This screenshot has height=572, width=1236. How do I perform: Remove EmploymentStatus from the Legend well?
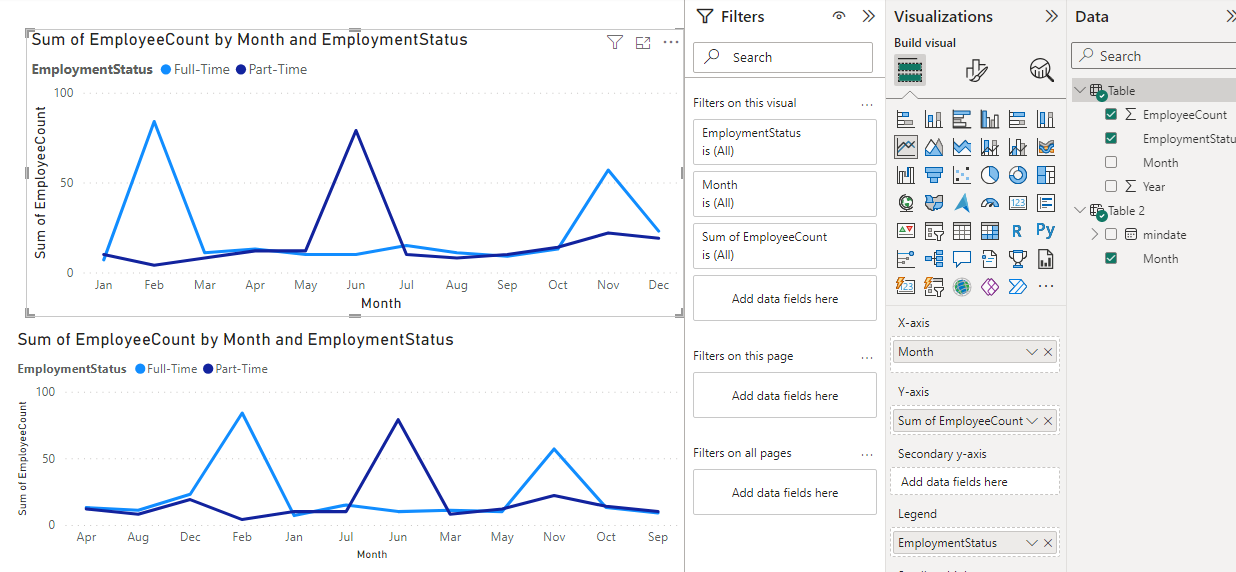[x=1048, y=543]
